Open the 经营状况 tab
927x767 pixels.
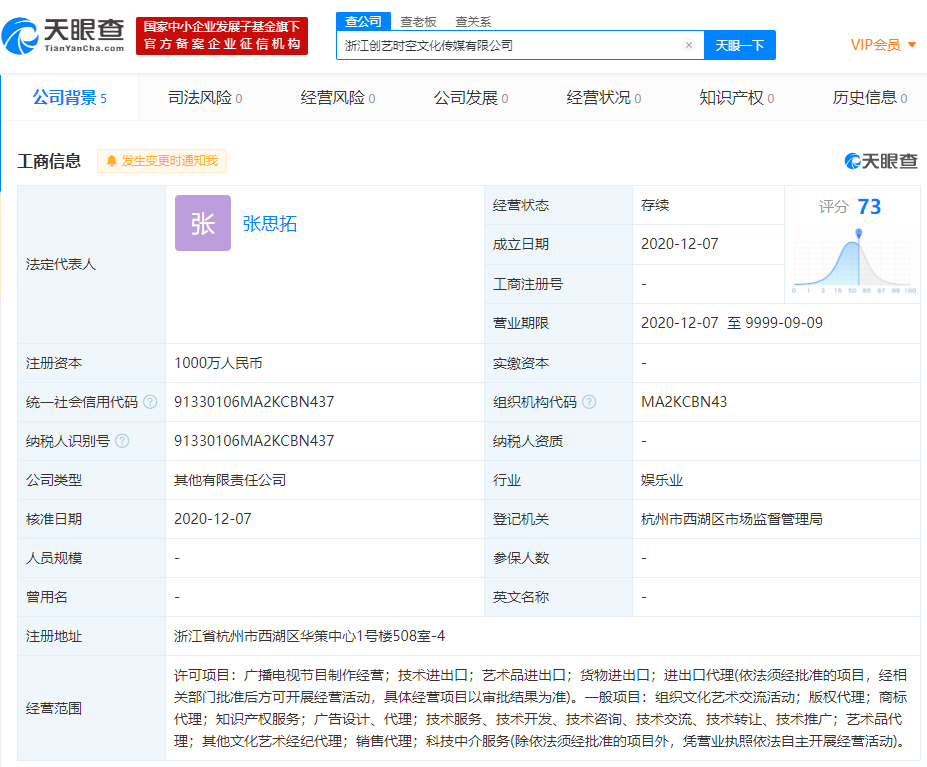click(x=604, y=98)
